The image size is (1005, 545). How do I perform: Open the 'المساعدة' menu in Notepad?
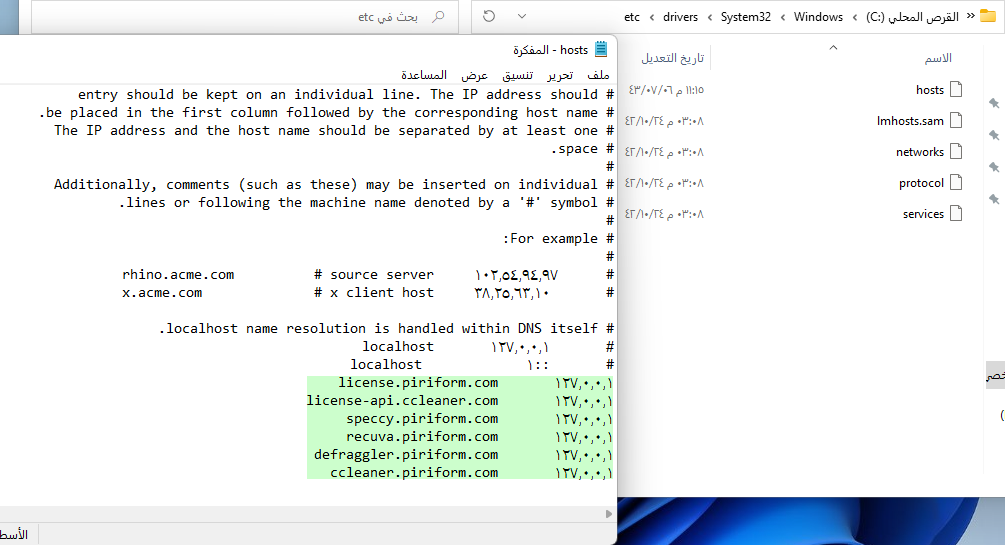(424, 76)
